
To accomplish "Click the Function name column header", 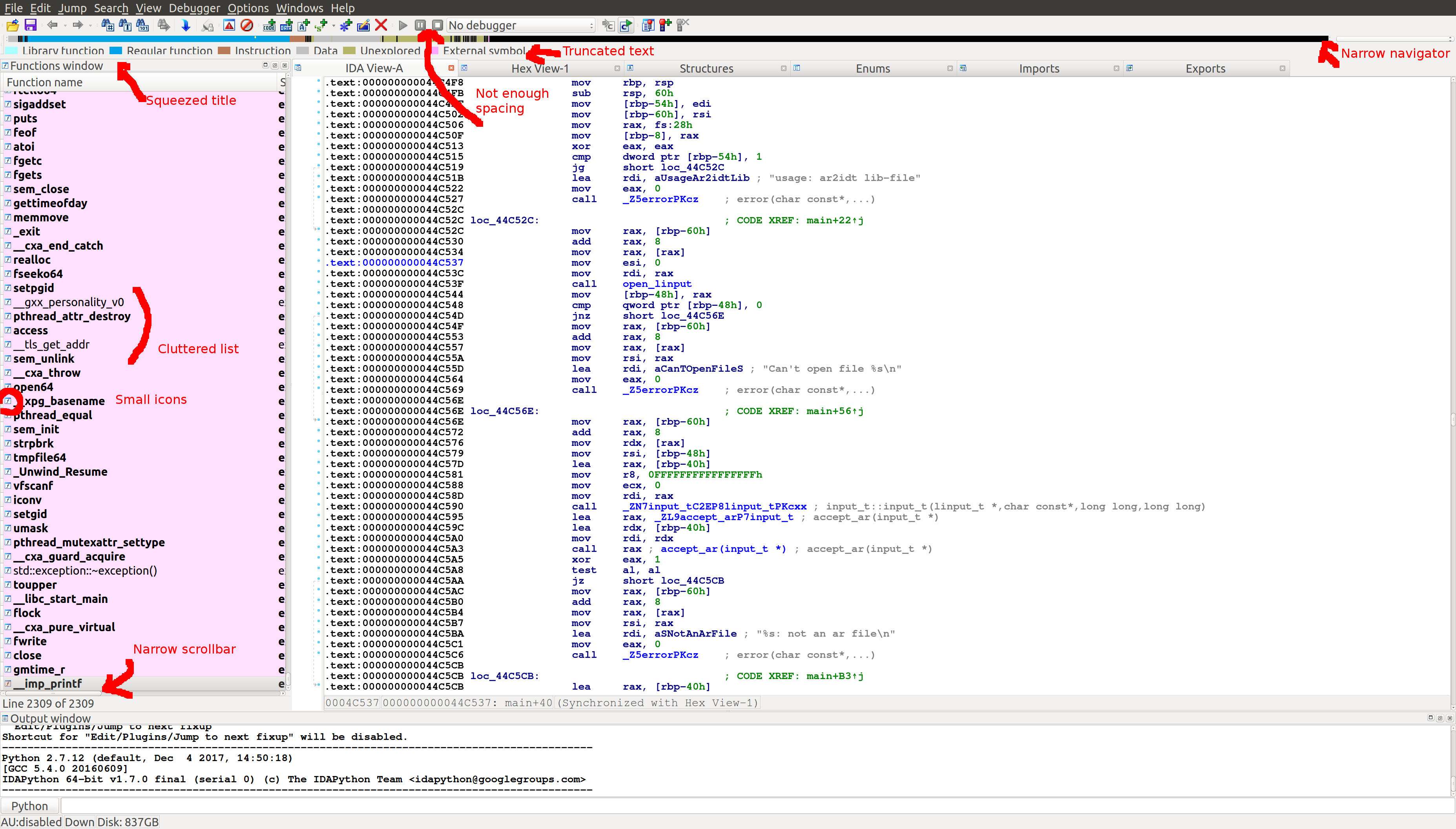I will 139,82.
